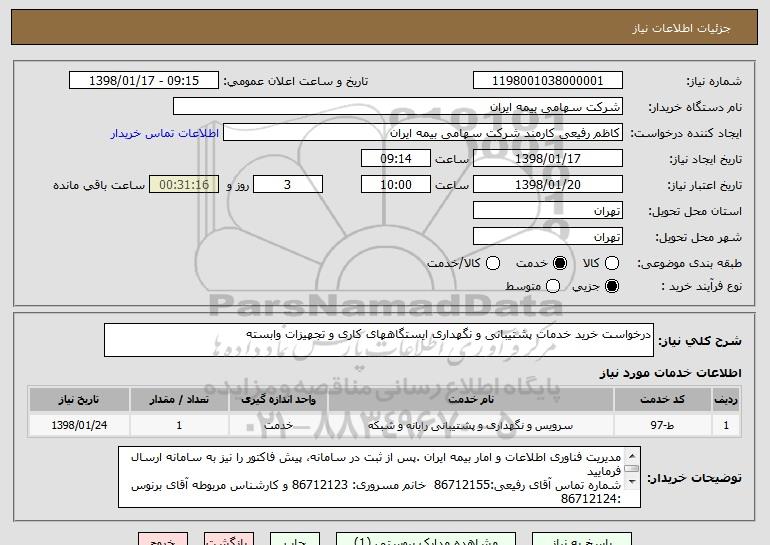Open the اطلاعات تماس خریدار link
The height and width of the screenshot is (545, 770).
(x=165, y=133)
